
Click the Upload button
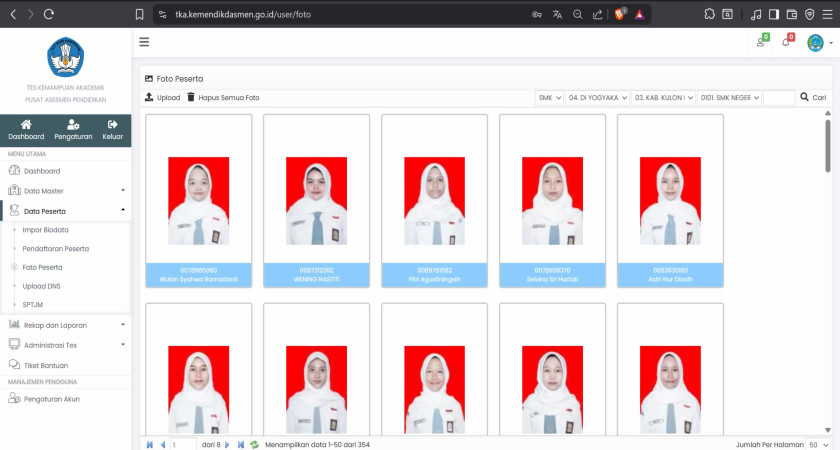[162, 98]
